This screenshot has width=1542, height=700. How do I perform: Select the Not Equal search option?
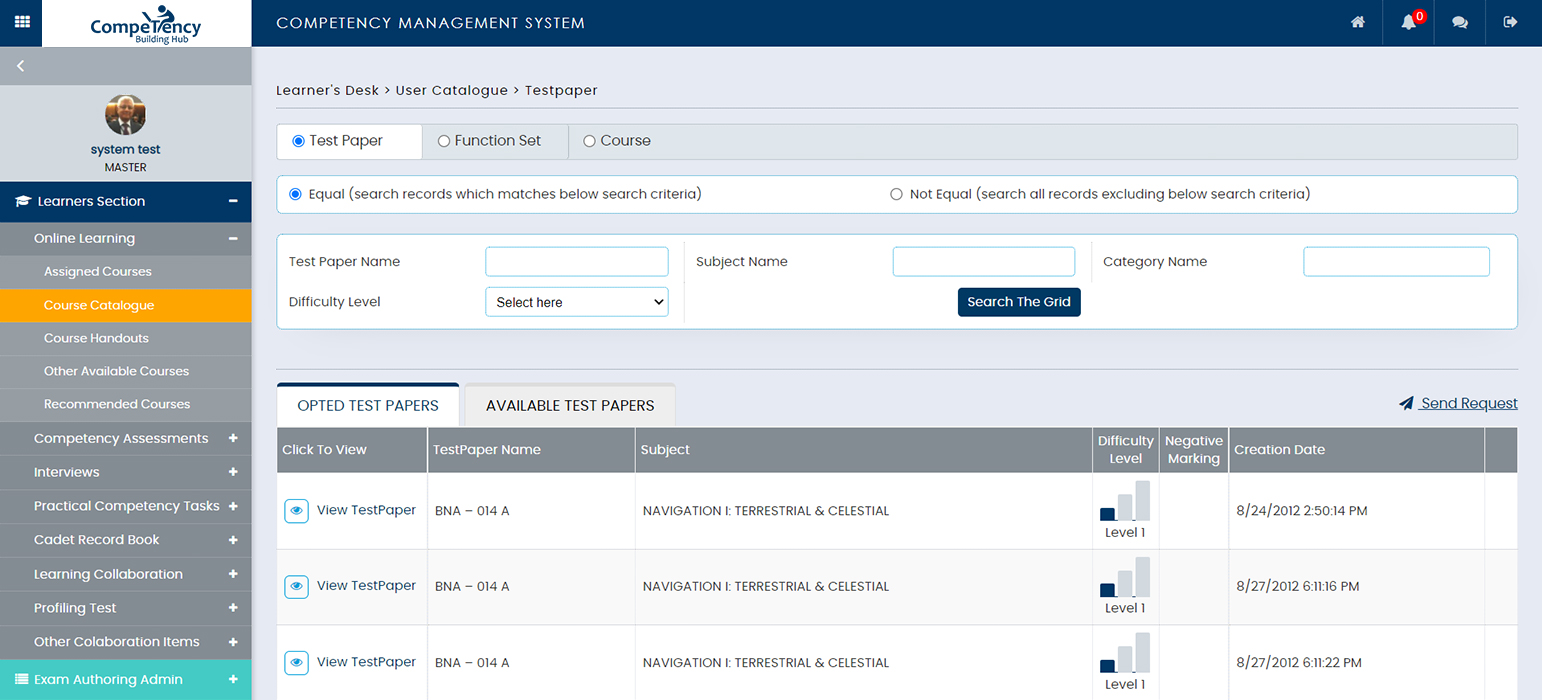click(896, 194)
